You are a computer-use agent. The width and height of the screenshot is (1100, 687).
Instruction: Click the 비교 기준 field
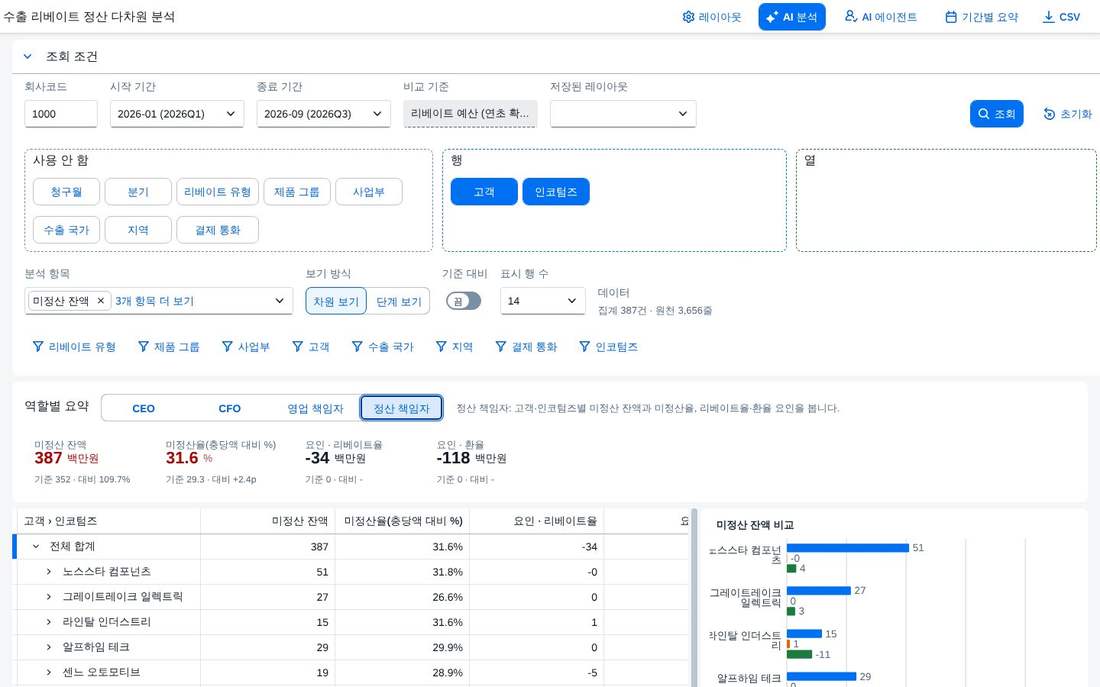470,114
